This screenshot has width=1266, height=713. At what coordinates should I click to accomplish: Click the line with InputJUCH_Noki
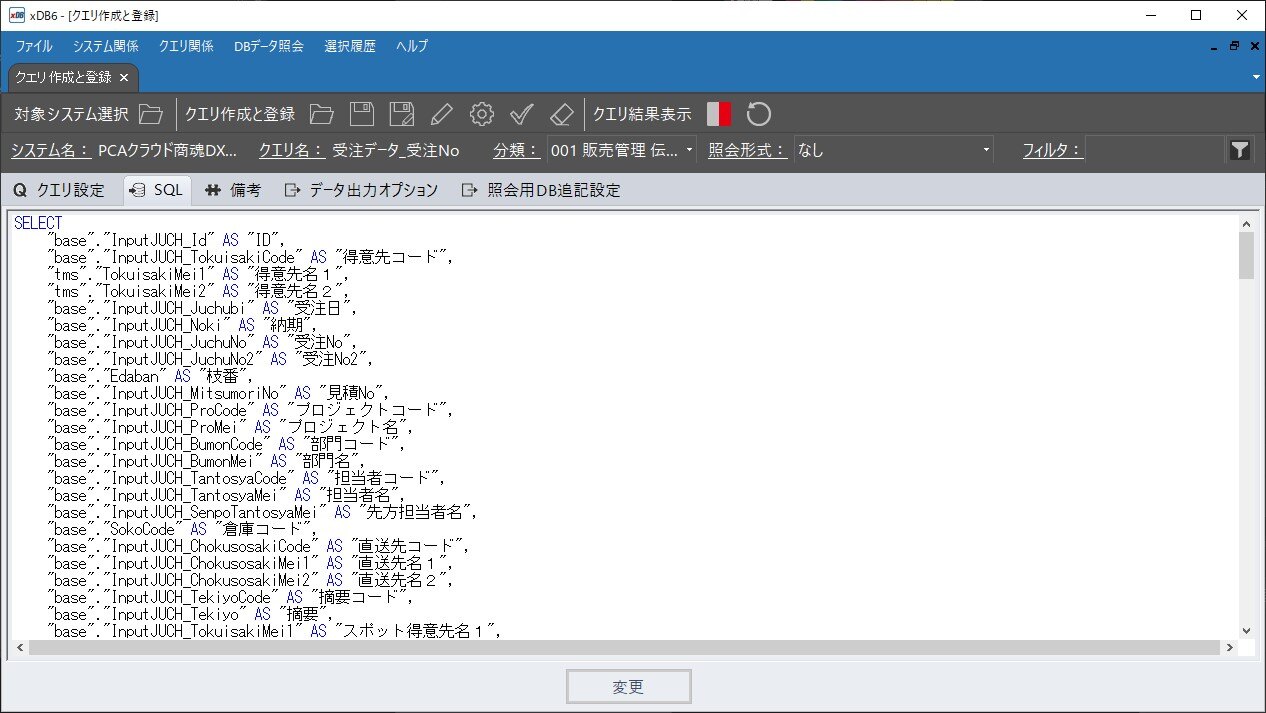click(x=183, y=325)
